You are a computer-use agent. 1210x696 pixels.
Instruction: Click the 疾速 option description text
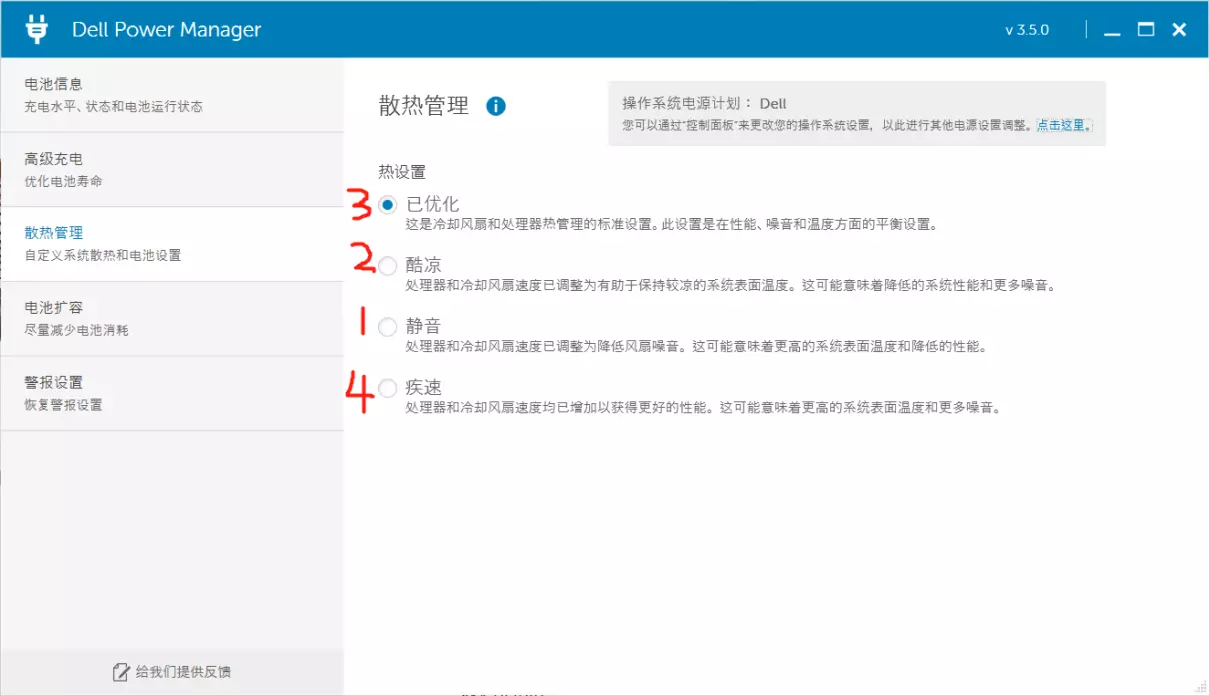point(703,408)
